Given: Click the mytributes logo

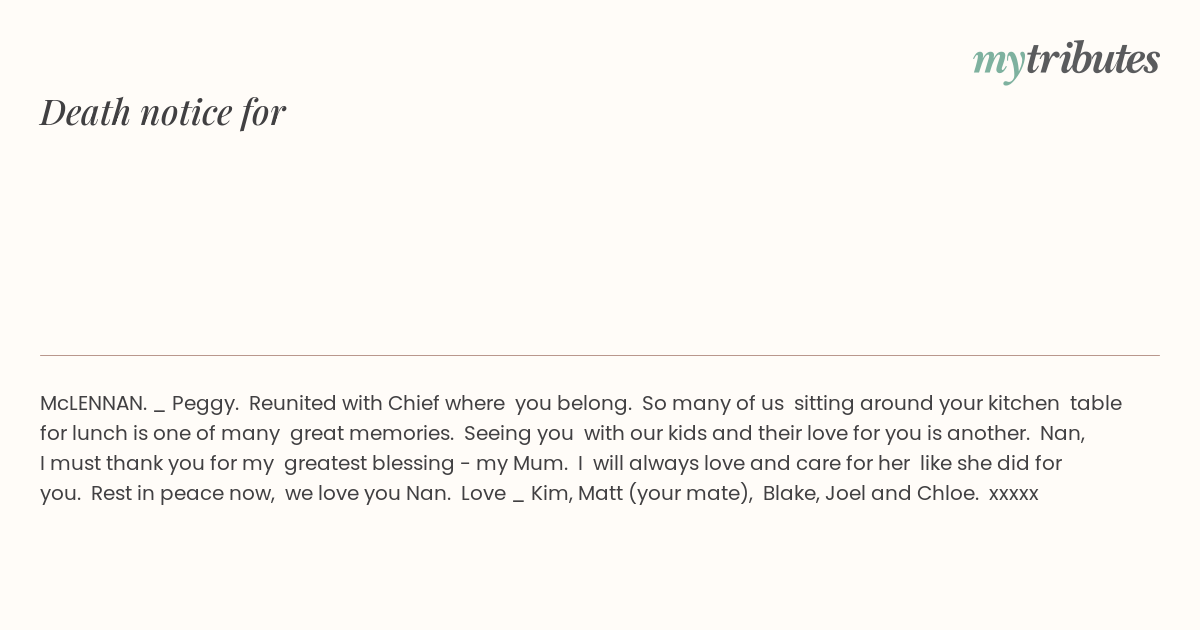Looking at the screenshot, I should coord(1066,61).
